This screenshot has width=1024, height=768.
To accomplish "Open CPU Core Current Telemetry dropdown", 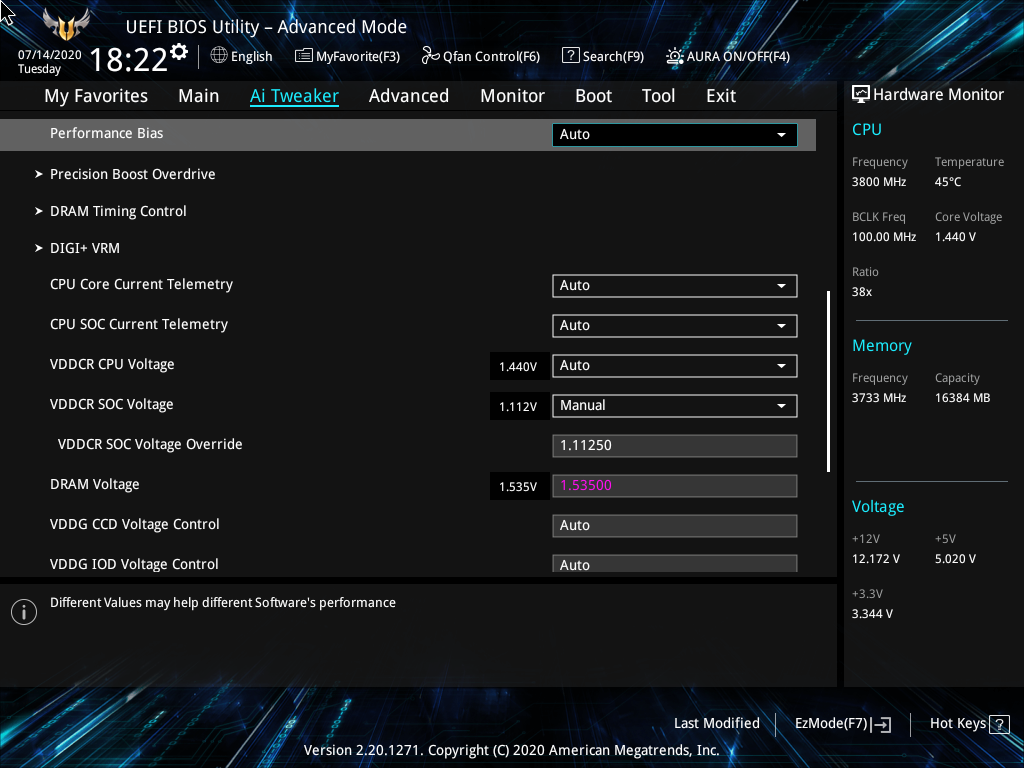I will coord(675,286).
